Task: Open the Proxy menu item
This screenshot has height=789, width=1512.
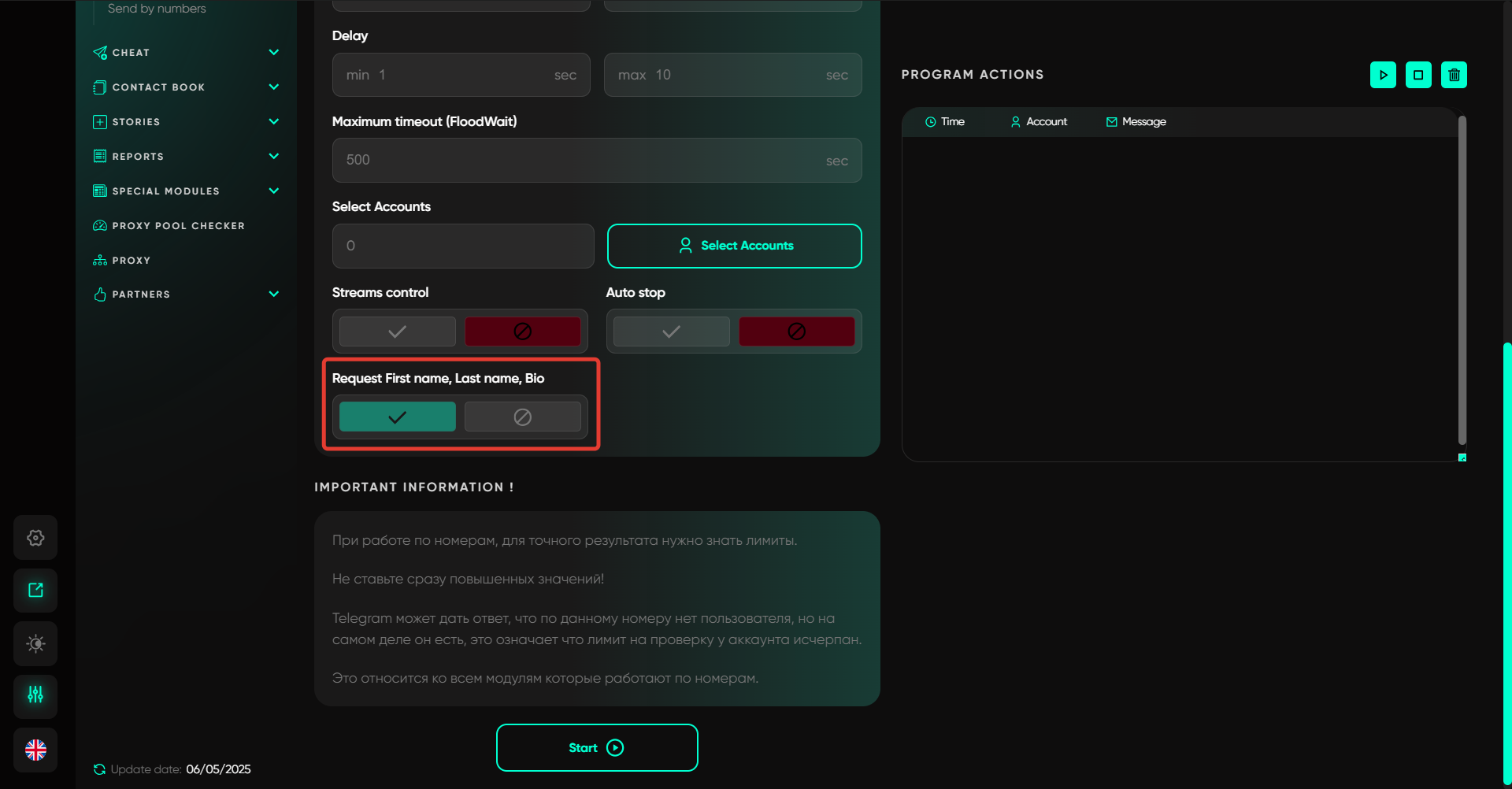Action: (x=131, y=261)
